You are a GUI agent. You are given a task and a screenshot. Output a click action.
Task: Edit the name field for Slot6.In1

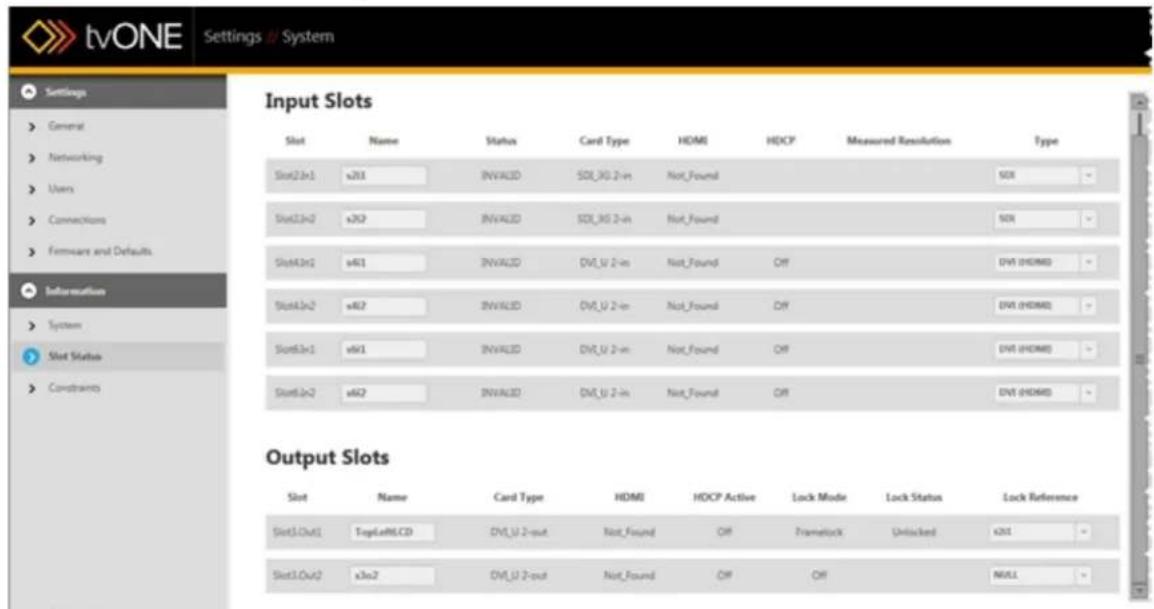tap(383, 350)
